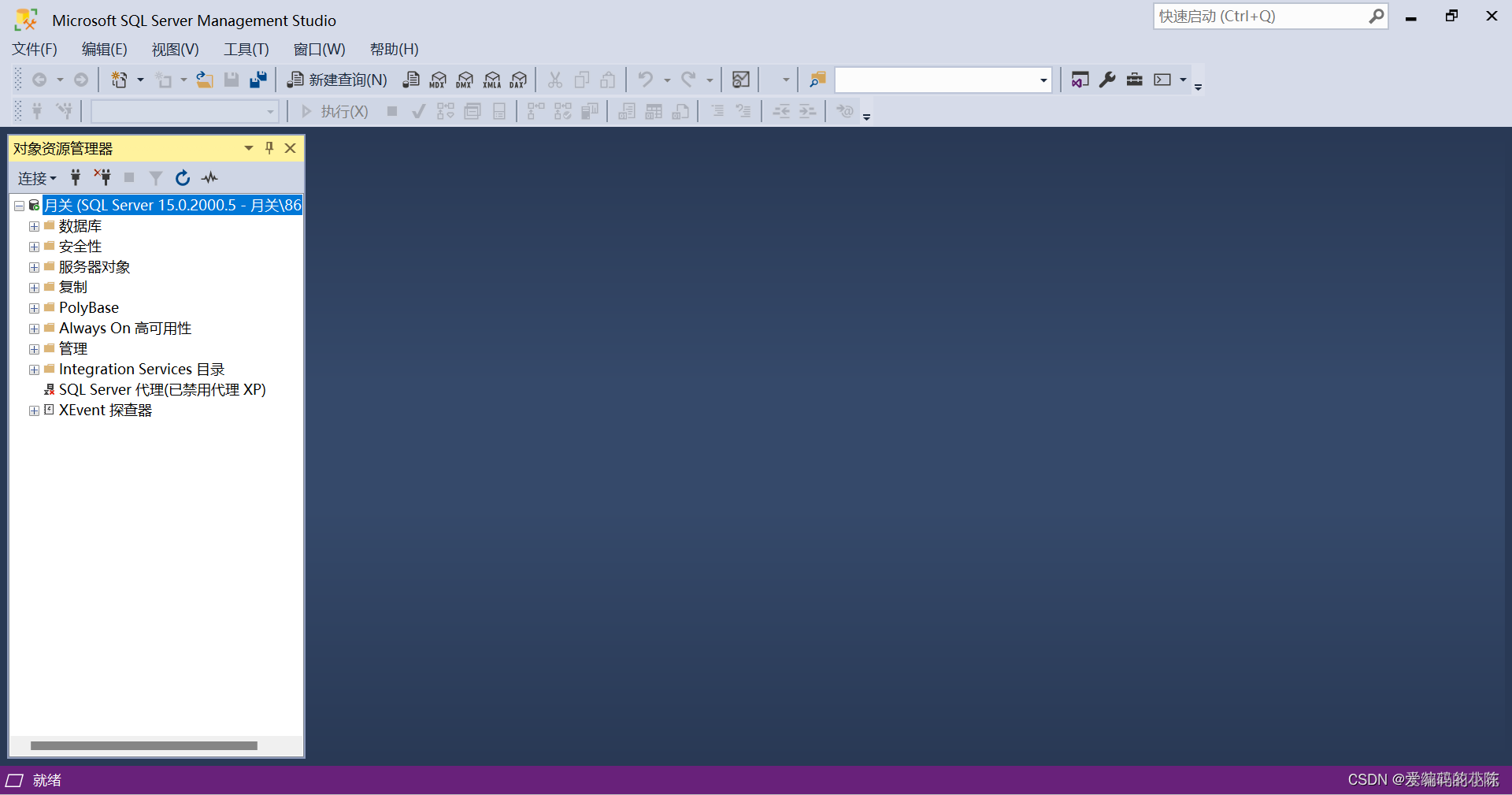
Task: Expand Integration Services 目录 folder
Action: (x=34, y=370)
